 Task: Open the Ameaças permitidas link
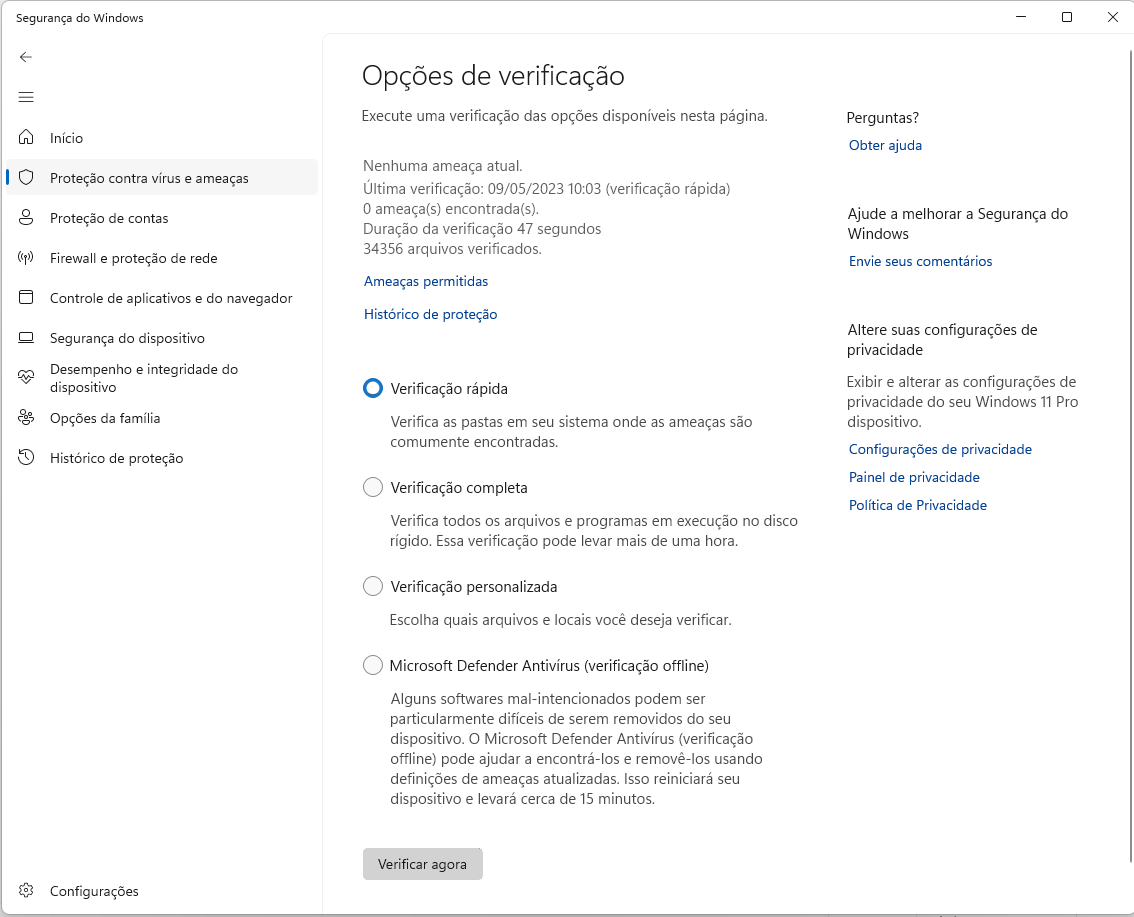425,281
